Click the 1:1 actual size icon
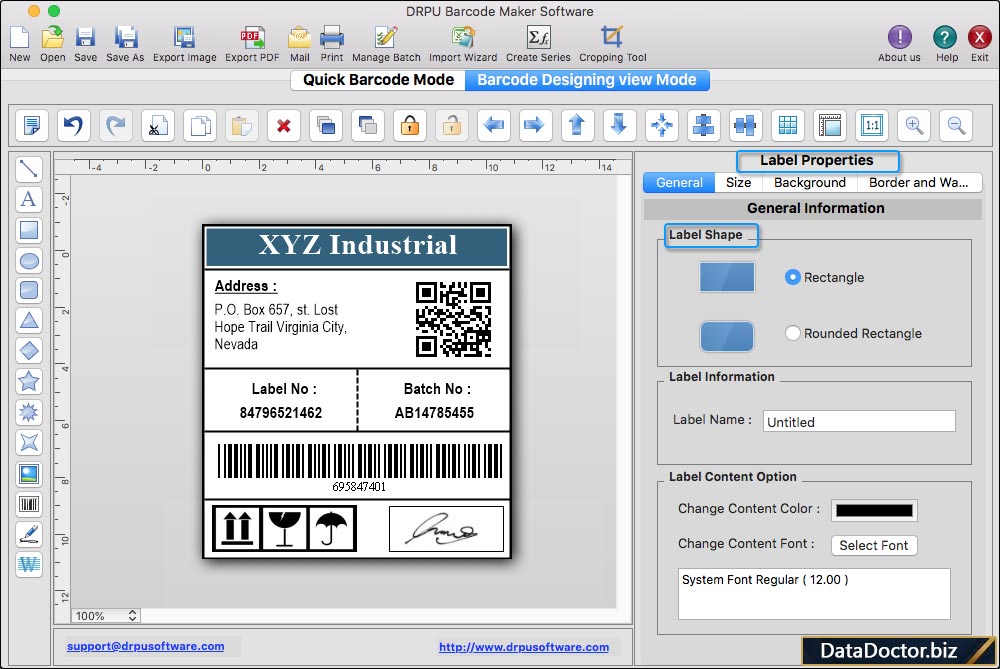The height and width of the screenshot is (669, 1000). (x=872, y=125)
